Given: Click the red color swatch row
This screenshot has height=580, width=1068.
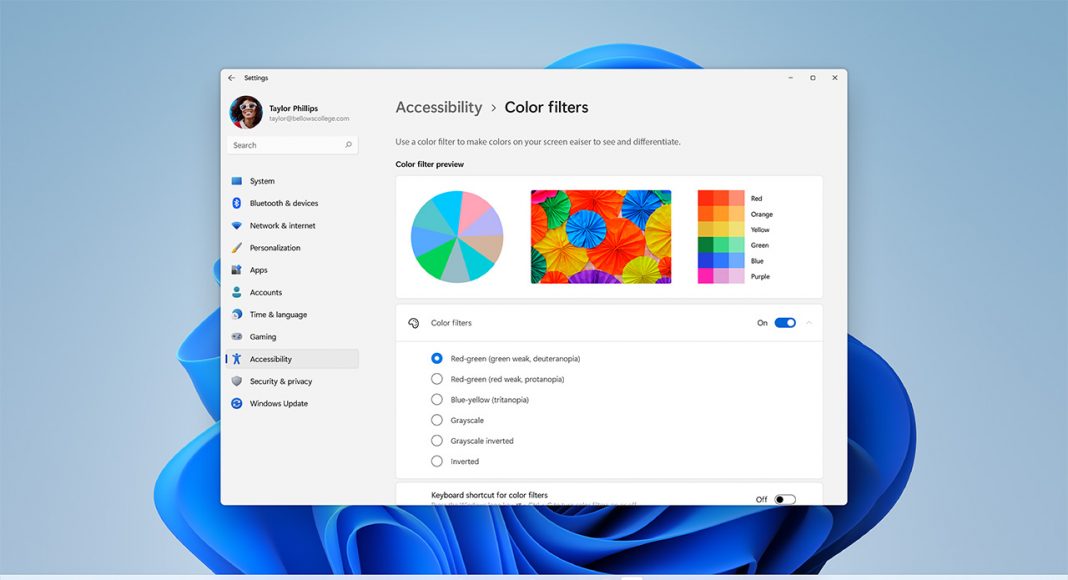Looking at the screenshot, I should [x=721, y=197].
